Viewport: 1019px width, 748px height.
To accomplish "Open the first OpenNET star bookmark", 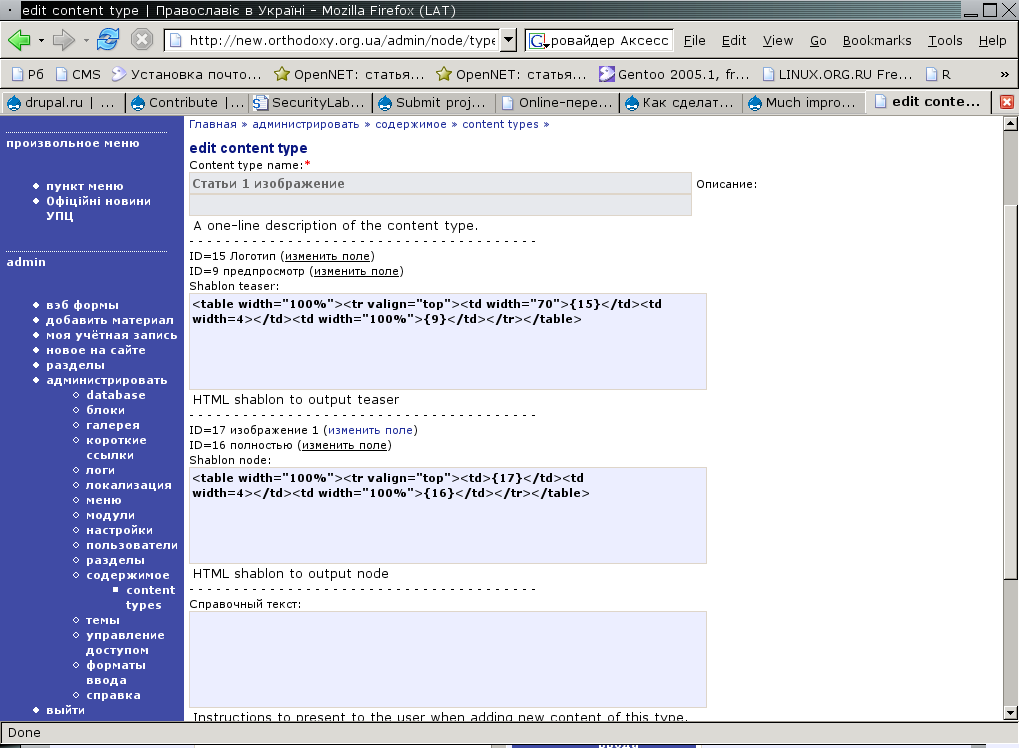I will [x=349, y=75].
